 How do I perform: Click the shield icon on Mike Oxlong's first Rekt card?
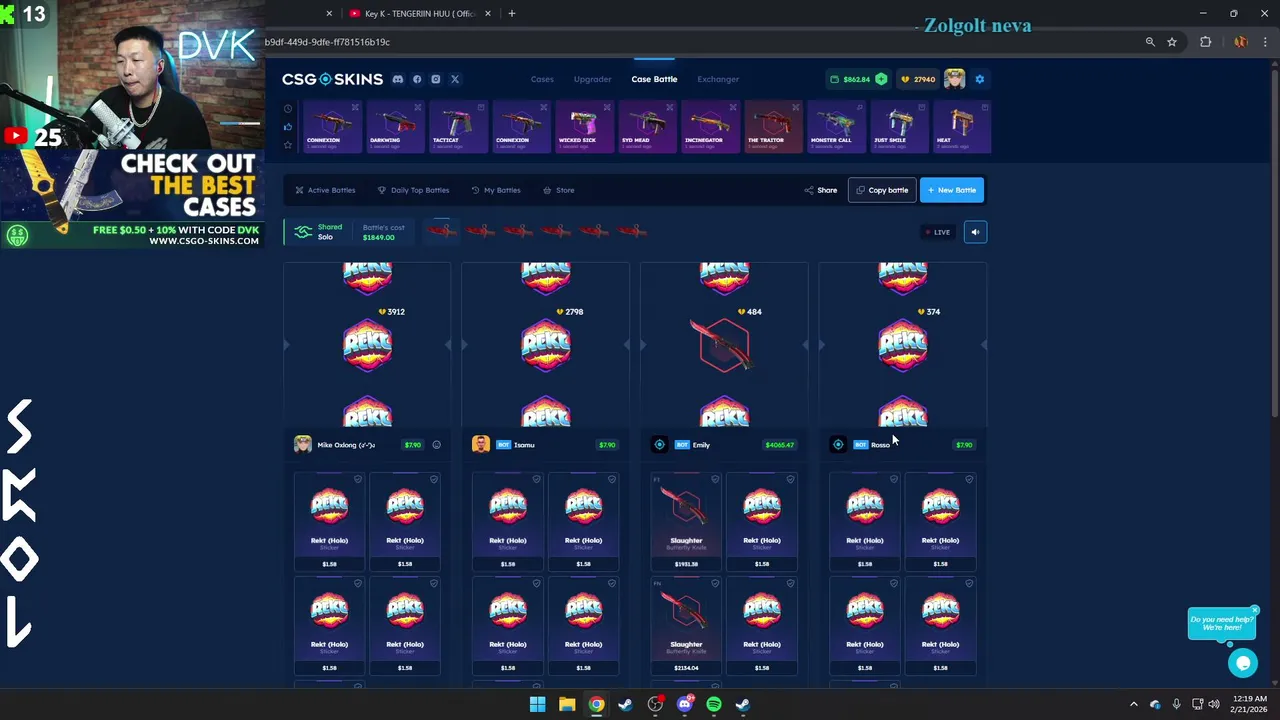358,479
